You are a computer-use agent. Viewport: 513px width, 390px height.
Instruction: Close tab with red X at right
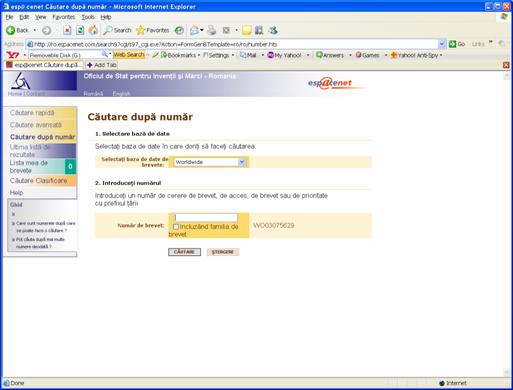(x=506, y=65)
